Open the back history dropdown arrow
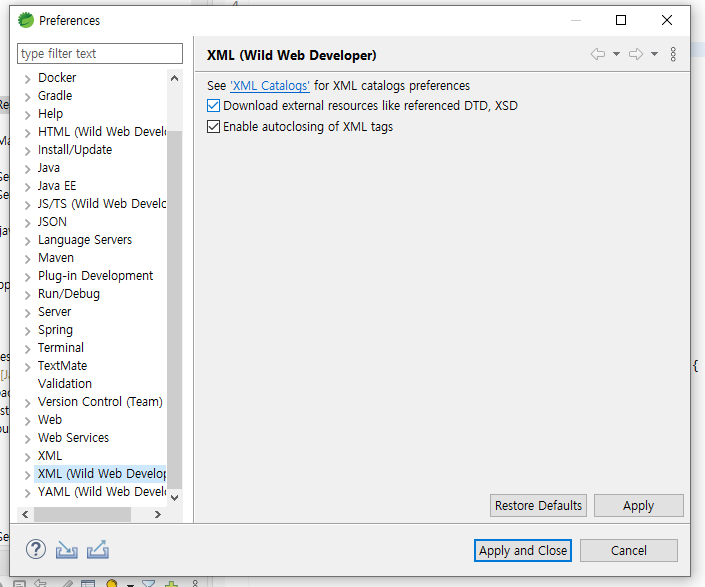705x587 pixels. click(616, 54)
